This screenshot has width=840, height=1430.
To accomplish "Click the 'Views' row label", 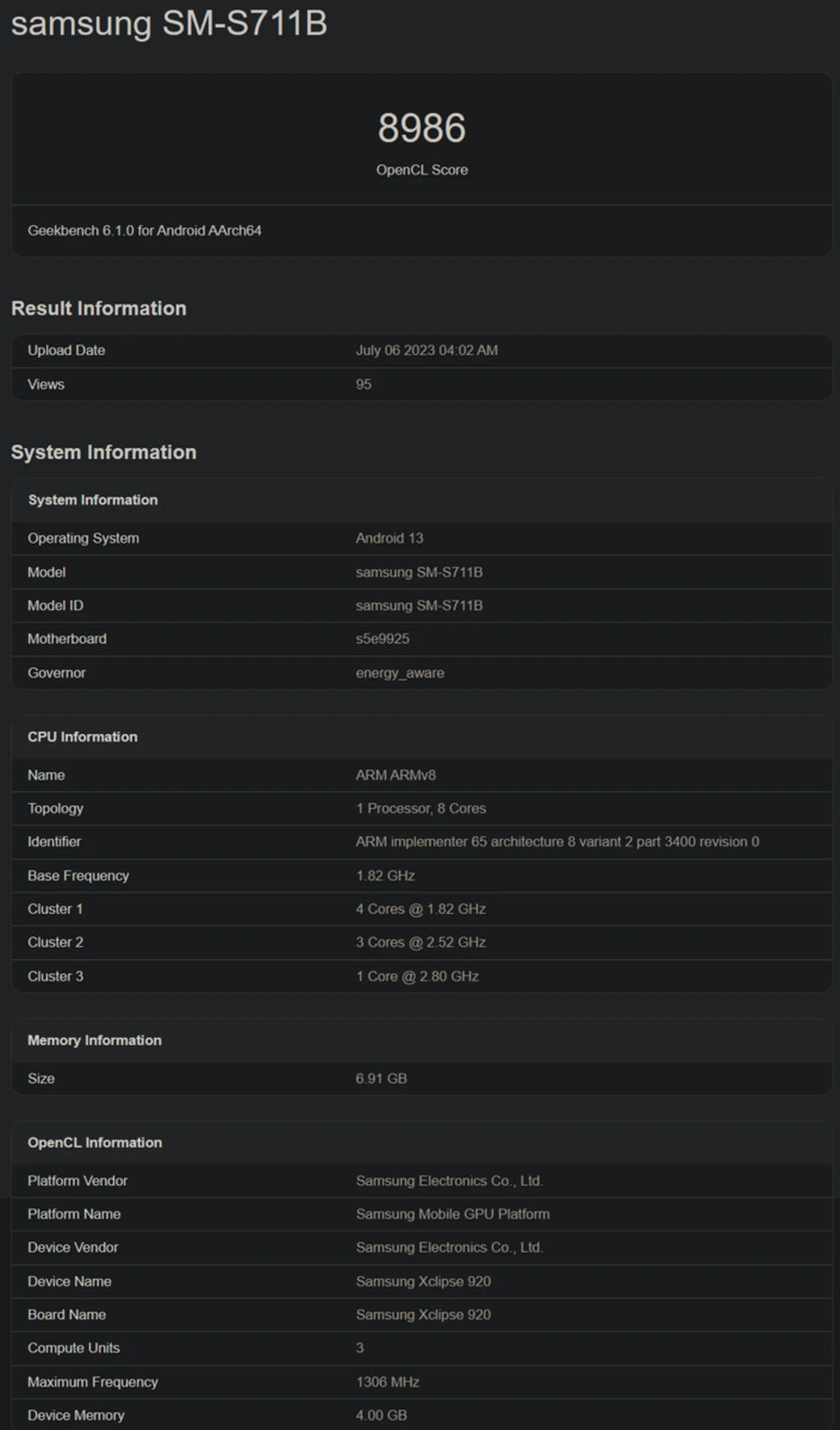I will coord(46,384).
